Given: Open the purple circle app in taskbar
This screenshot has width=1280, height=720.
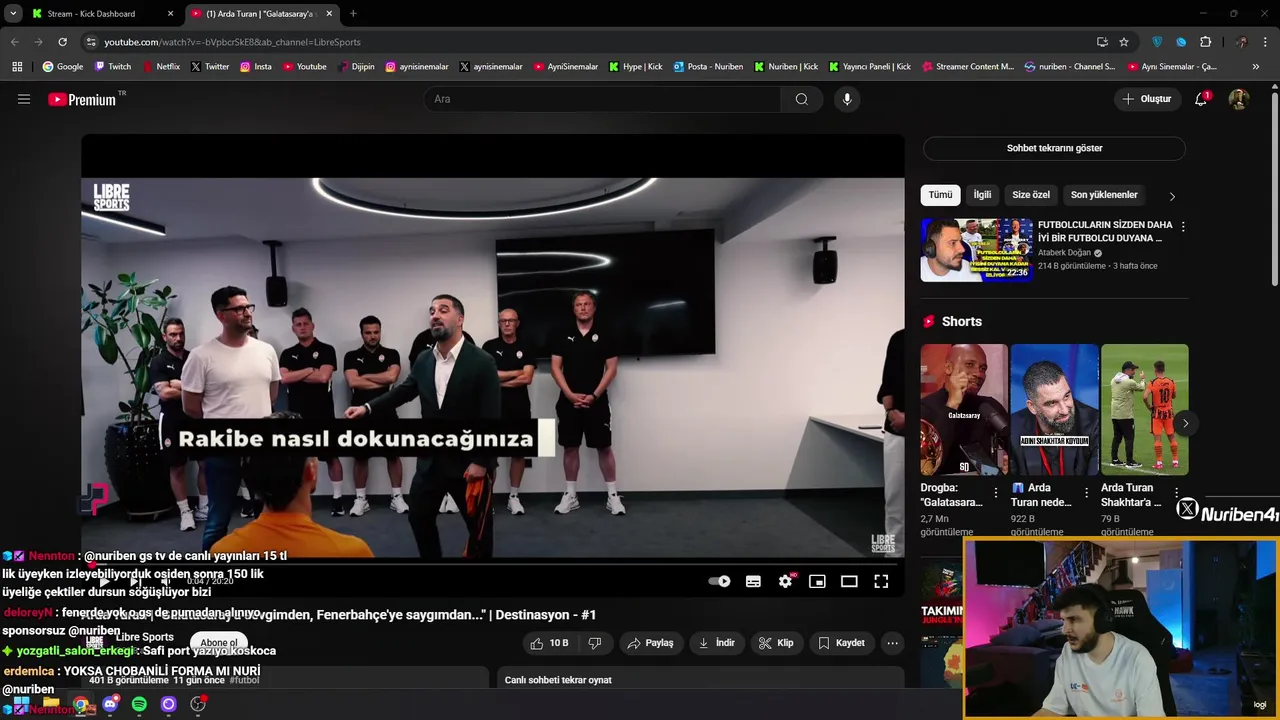Looking at the screenshot, I should pyautogui.click(x=168, y=704).
